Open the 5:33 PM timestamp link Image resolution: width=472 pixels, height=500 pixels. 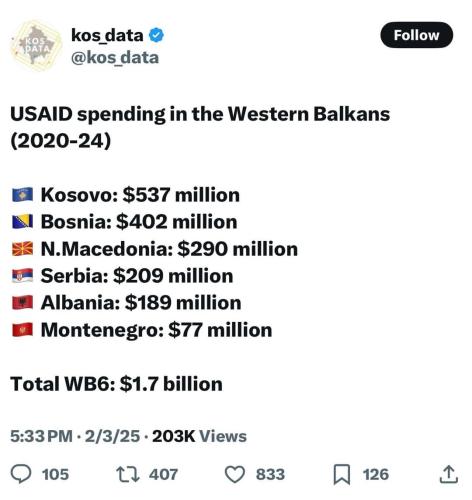tap(41, 436)
